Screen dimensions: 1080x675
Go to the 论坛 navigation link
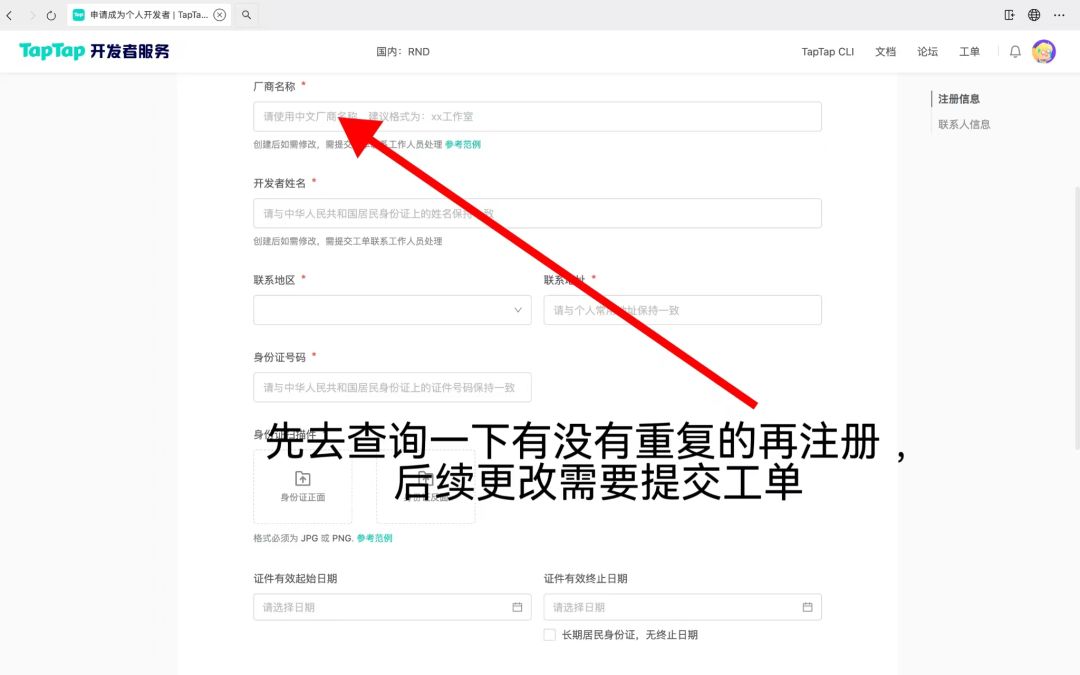pyautogui.click(x=927, y=52)
